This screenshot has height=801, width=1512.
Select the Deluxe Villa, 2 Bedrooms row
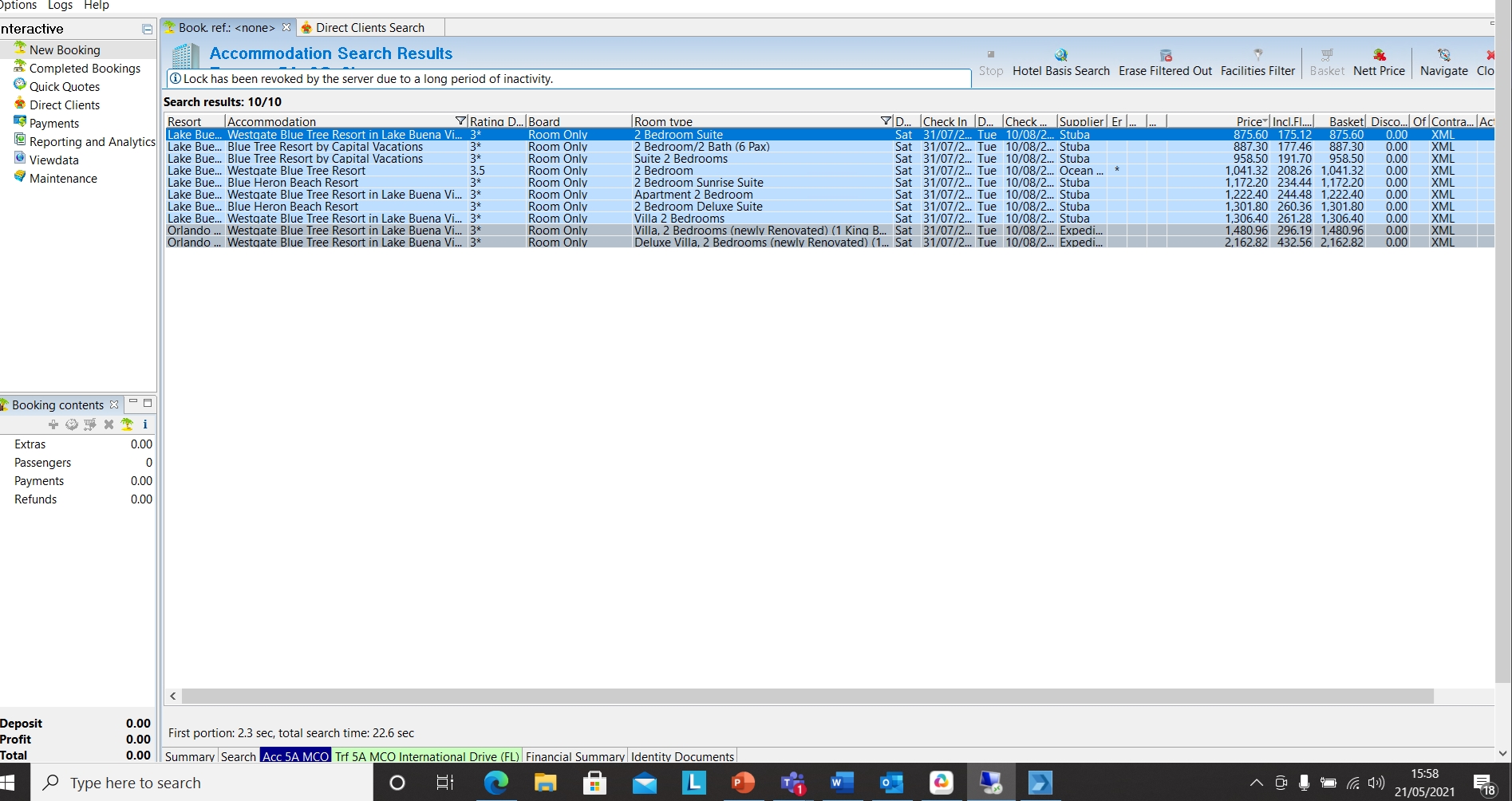[x=830, y=243]
